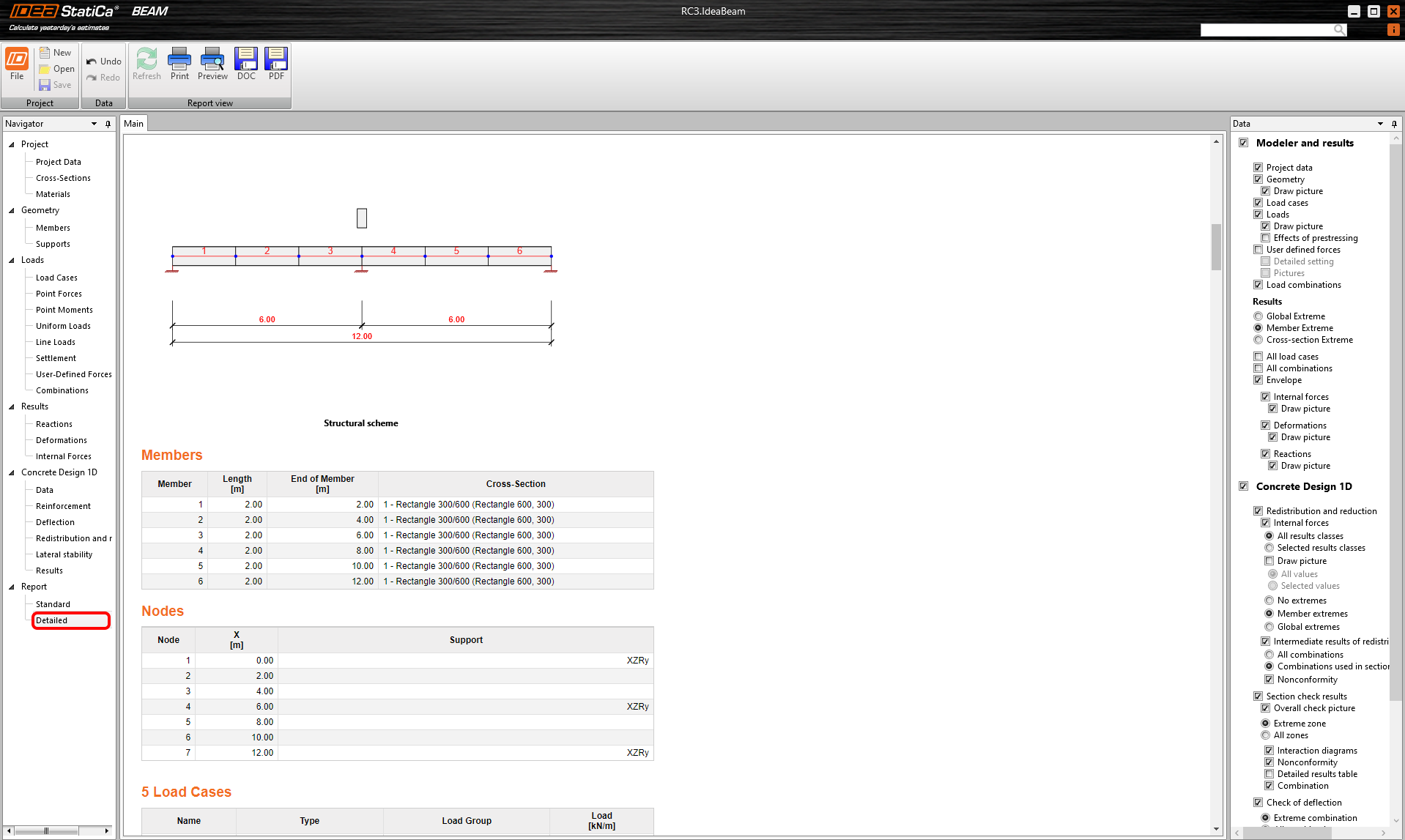Open the Data panel dropdown arrow
Screen dimensions: 1405x840
[1381, 124]
